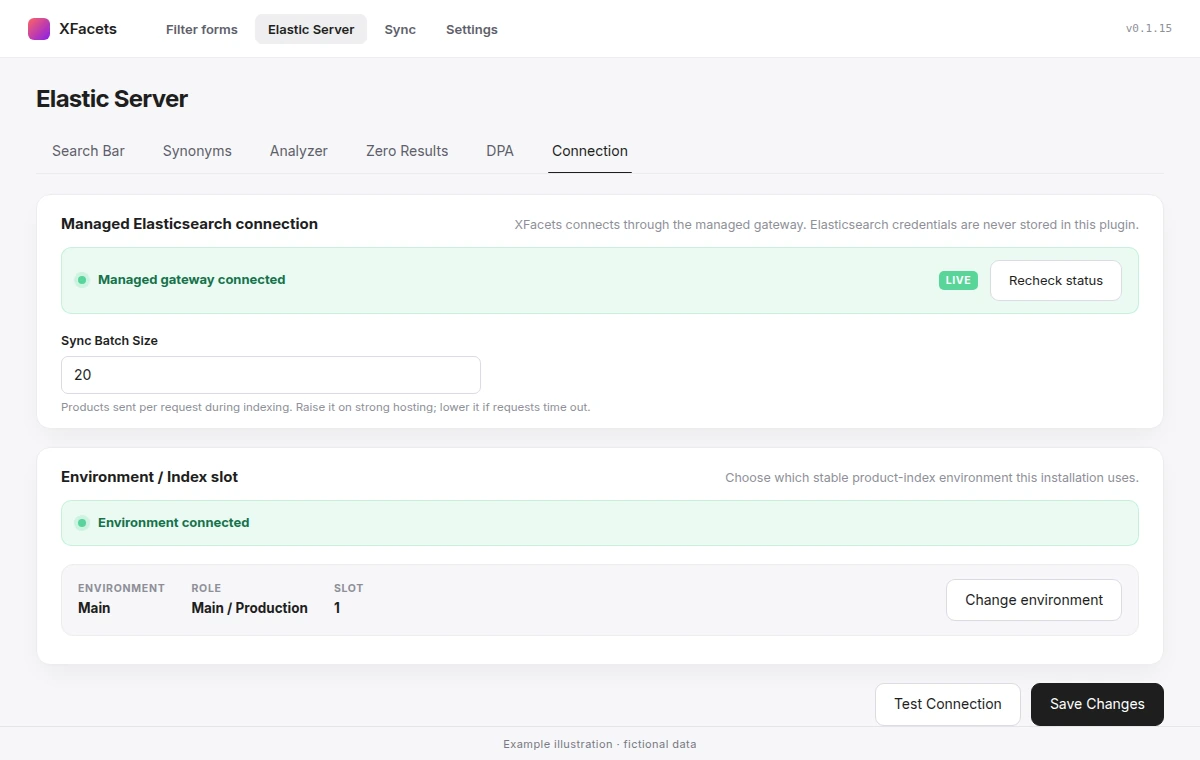Click the Sync Batch Size label
This screenshot has height=760, width=1200.
[x=109, y=341]
